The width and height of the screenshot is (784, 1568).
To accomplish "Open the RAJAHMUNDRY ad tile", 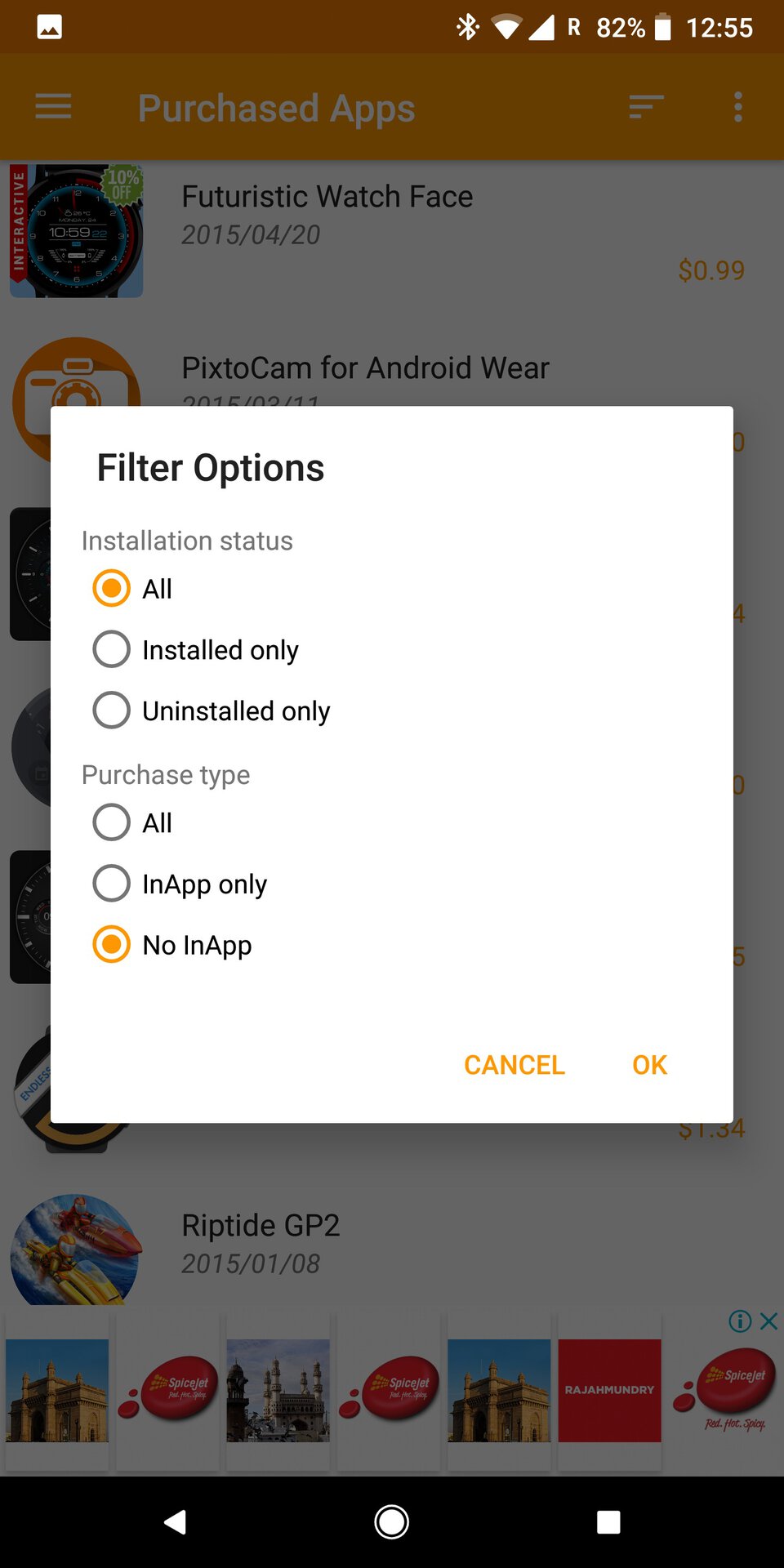I will [x=609, y=1390].
